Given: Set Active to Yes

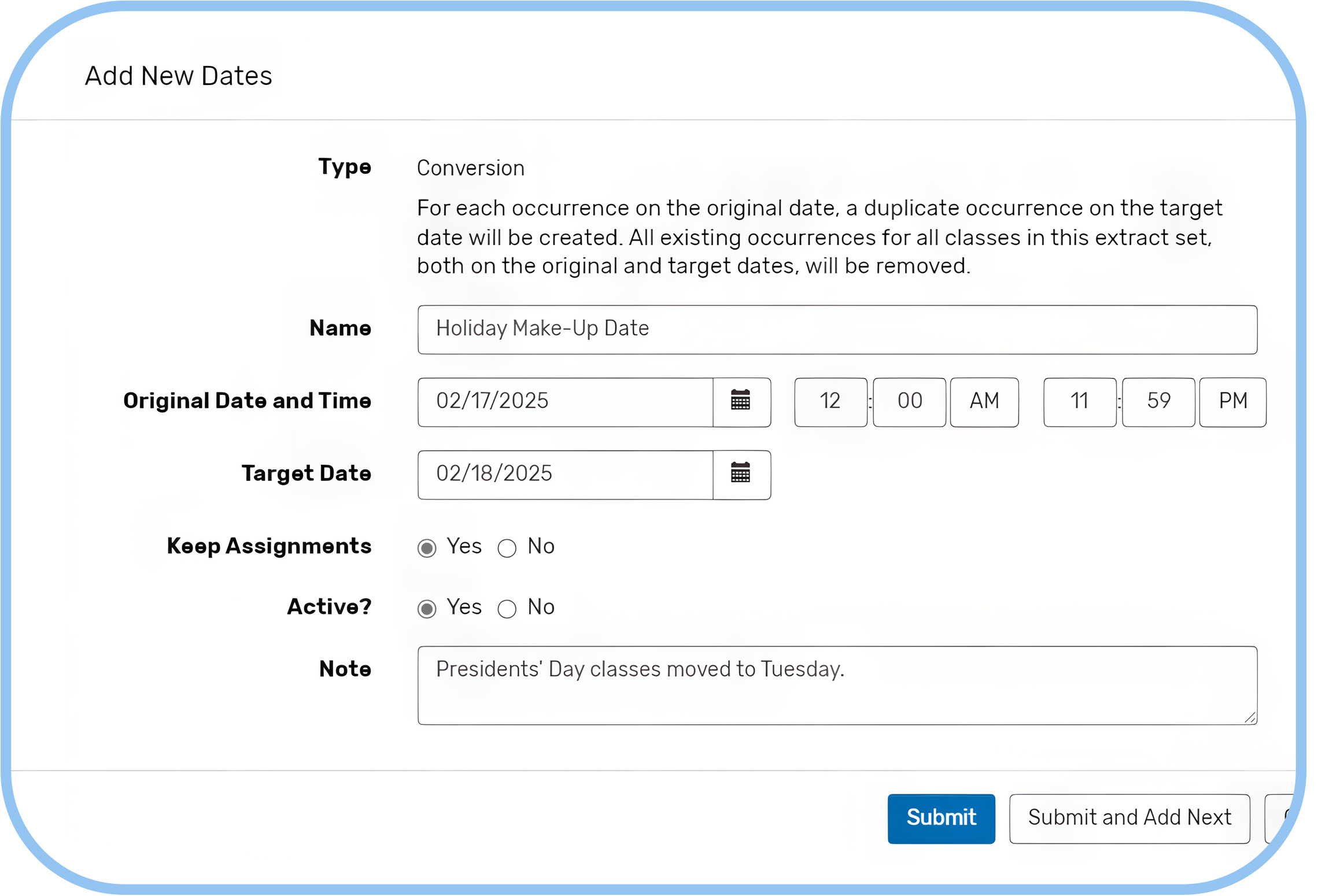Looking at the screenshot, I should (x=427, y=609).
